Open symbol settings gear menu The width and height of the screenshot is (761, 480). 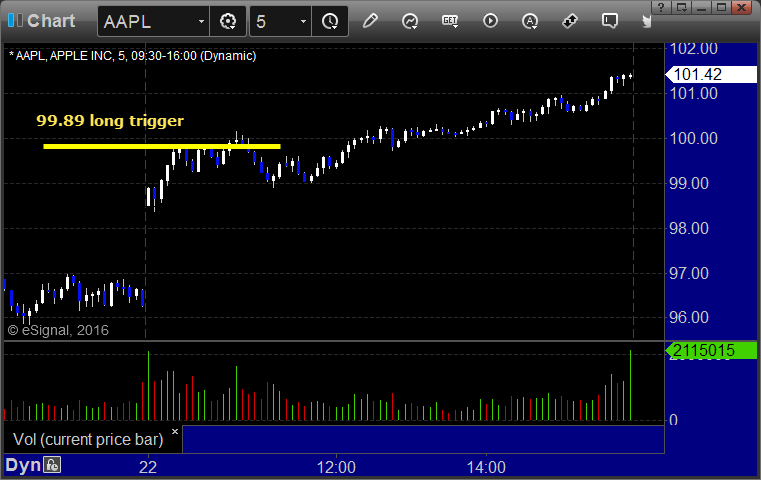tap(228, 21)
